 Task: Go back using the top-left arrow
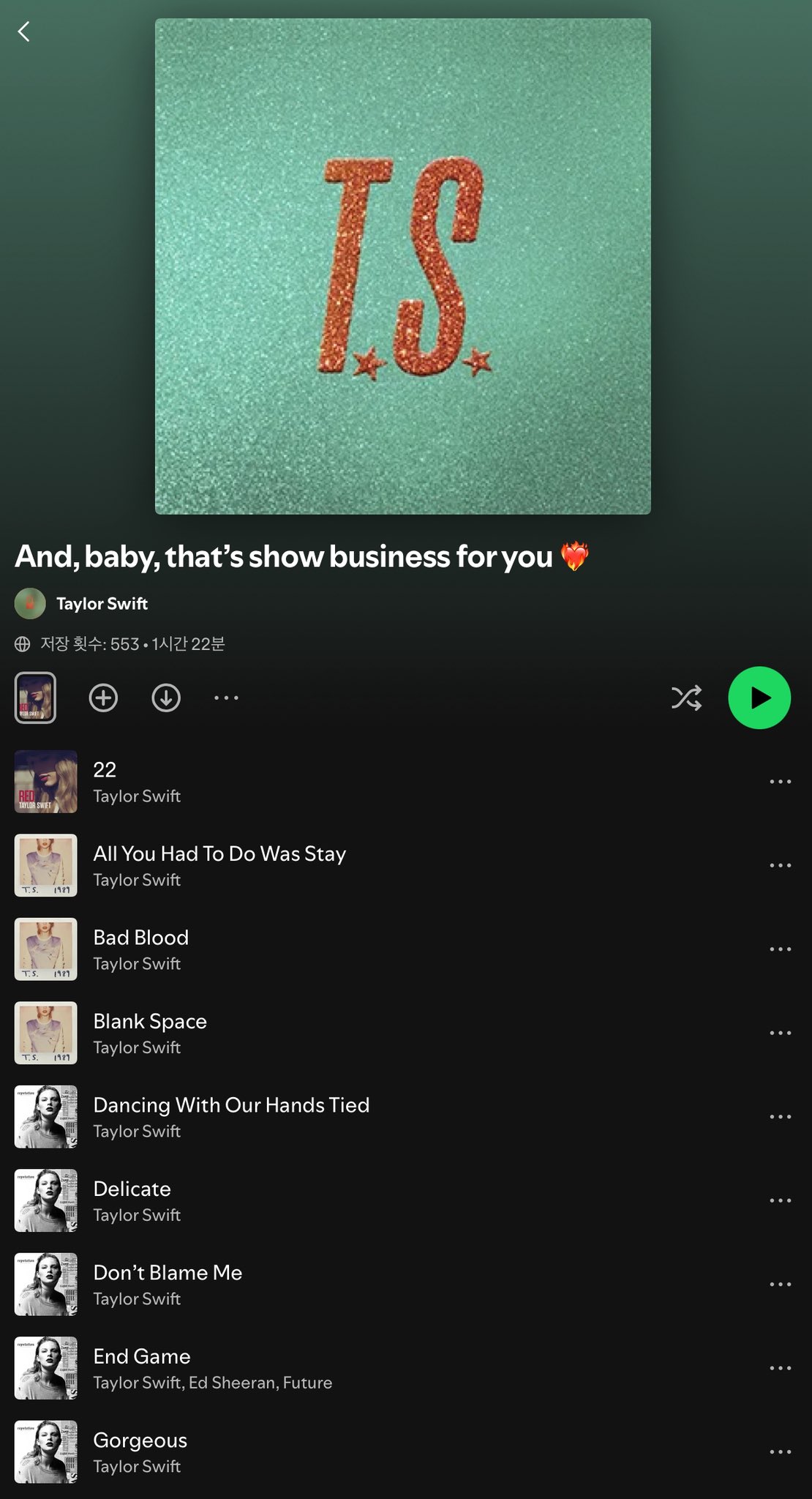24,31
